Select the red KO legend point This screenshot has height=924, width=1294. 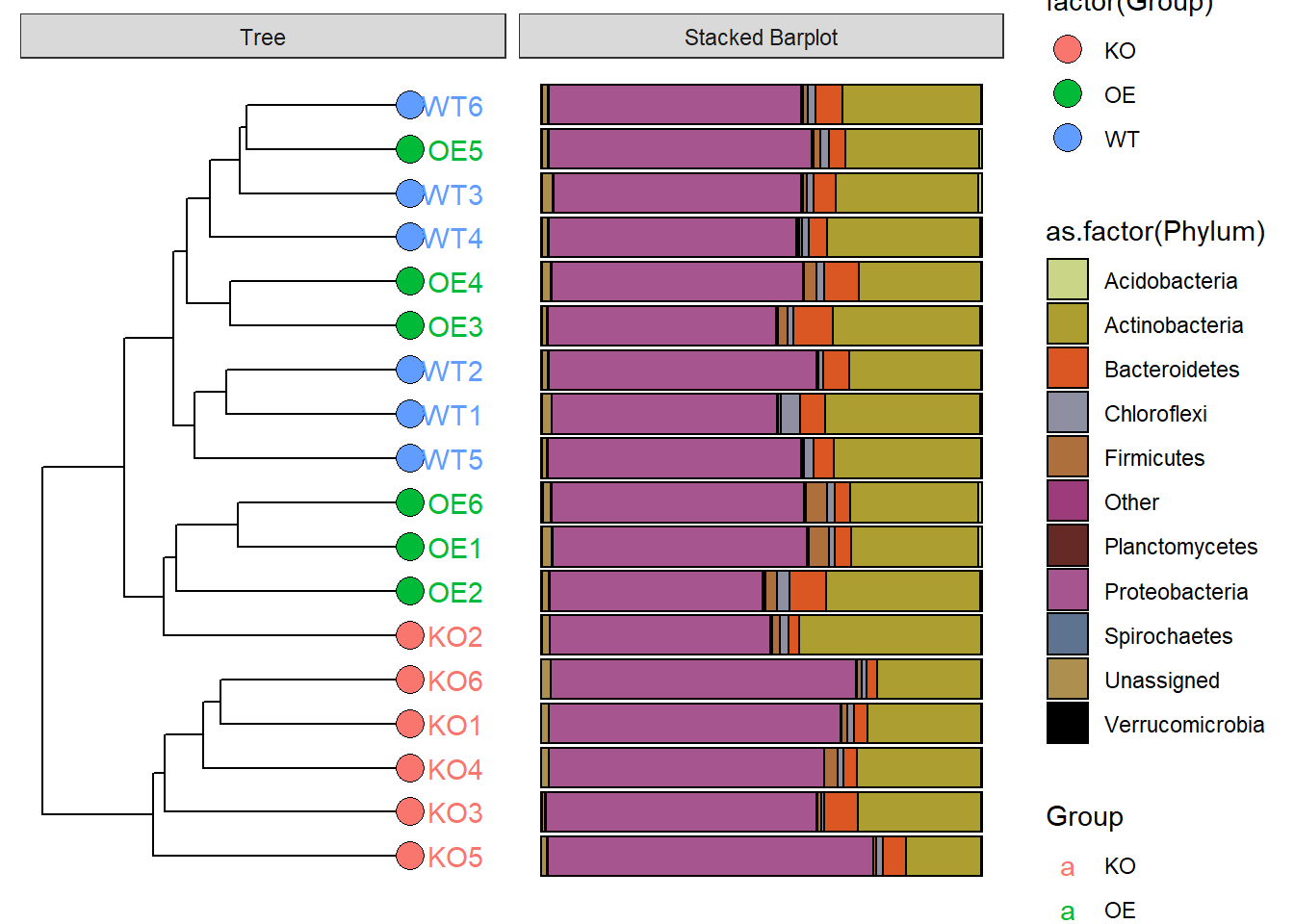[1067, 50]
